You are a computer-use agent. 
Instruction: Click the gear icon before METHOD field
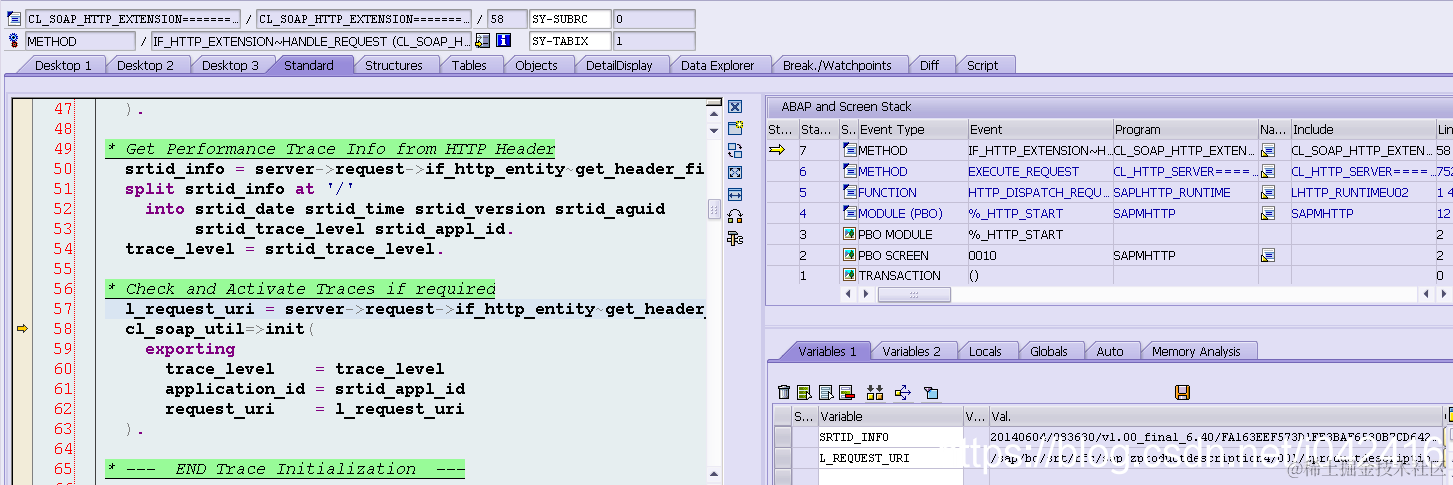[x=14, y=41]
